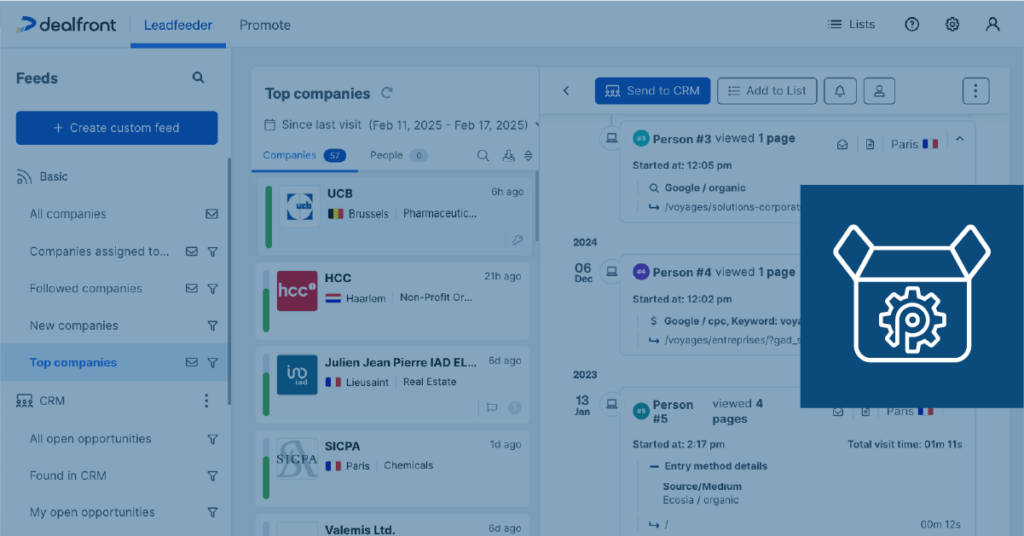This screenshot has height=536, width=1024.
Task: Click flag icon on Julien Jean Pierre card
Action: coord(492,407)
